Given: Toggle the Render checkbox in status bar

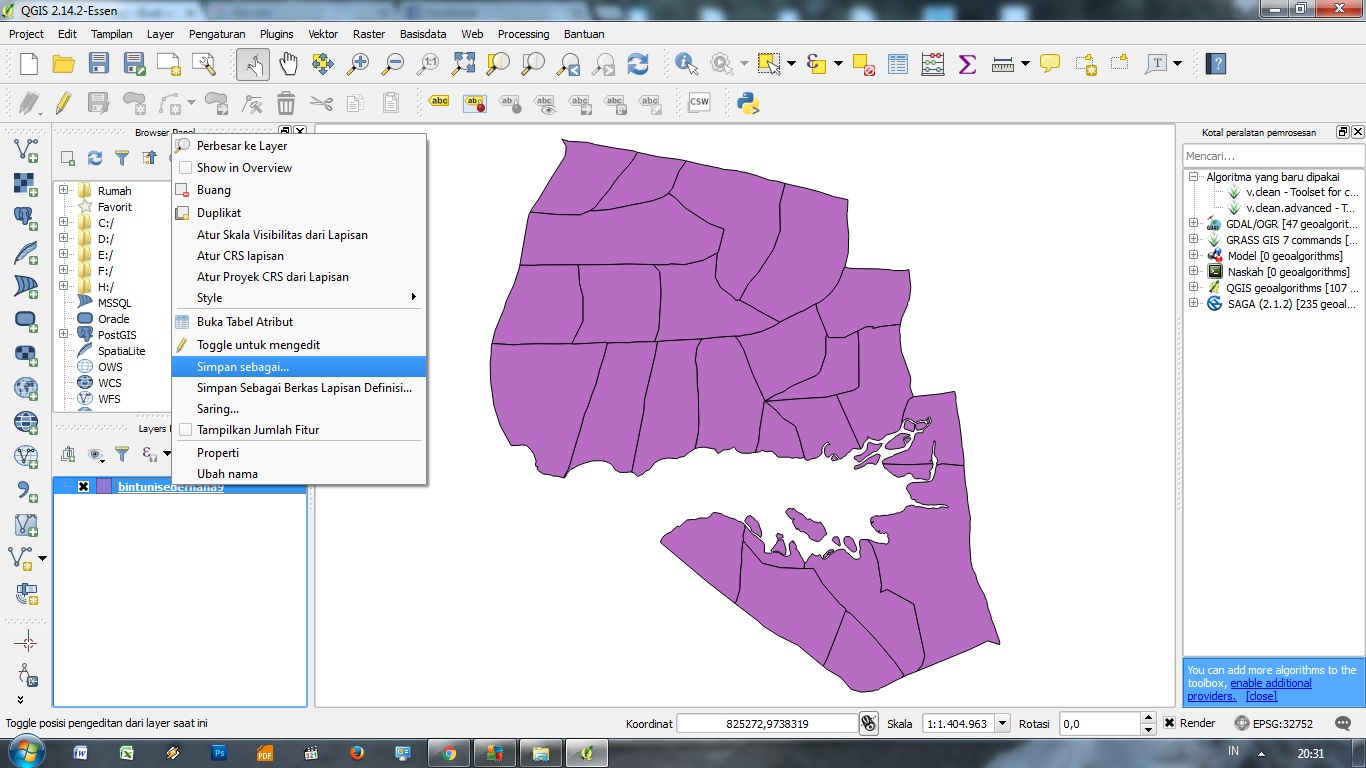Looking at the screenshot, I should [x=1168, y=722].
